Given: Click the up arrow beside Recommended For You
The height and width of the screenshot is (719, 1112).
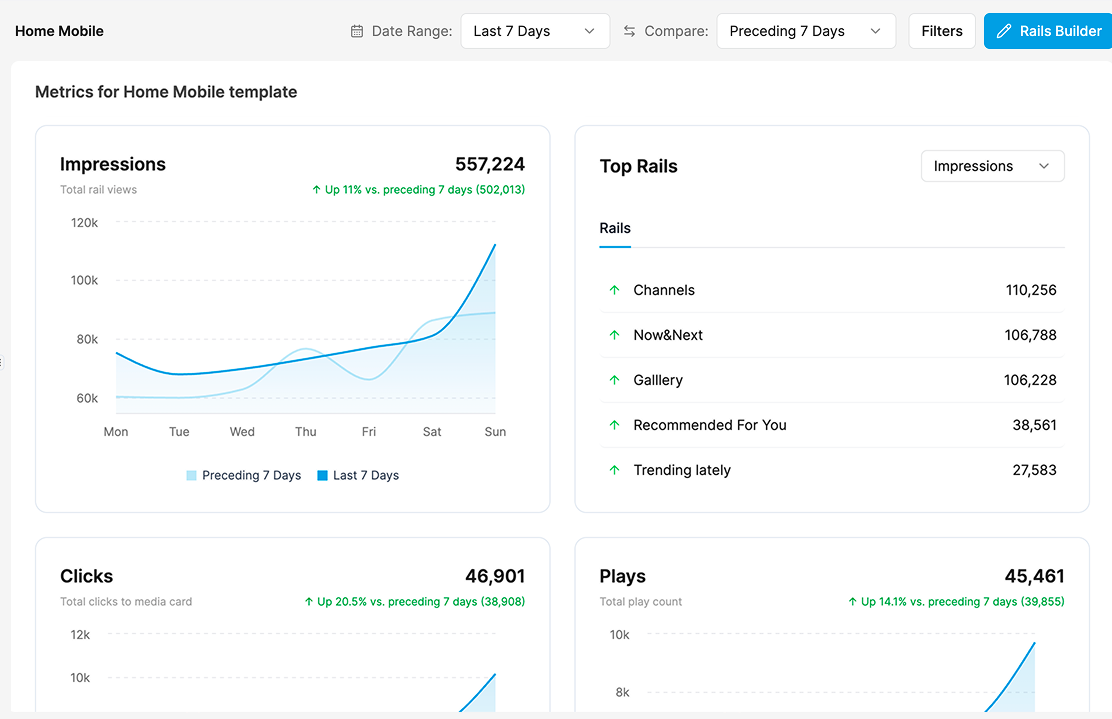Looking at the screenshot, I should [x=614, y=425].
